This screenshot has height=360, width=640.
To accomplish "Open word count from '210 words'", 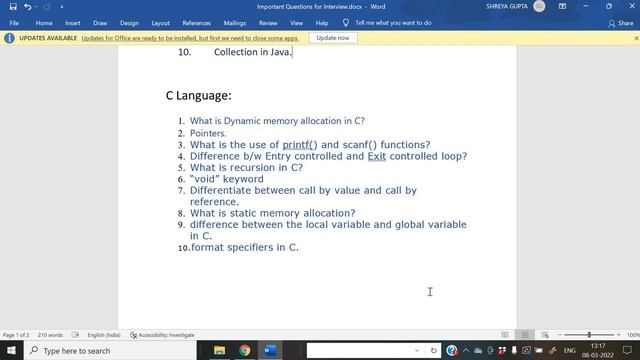I will pos(50,335).
